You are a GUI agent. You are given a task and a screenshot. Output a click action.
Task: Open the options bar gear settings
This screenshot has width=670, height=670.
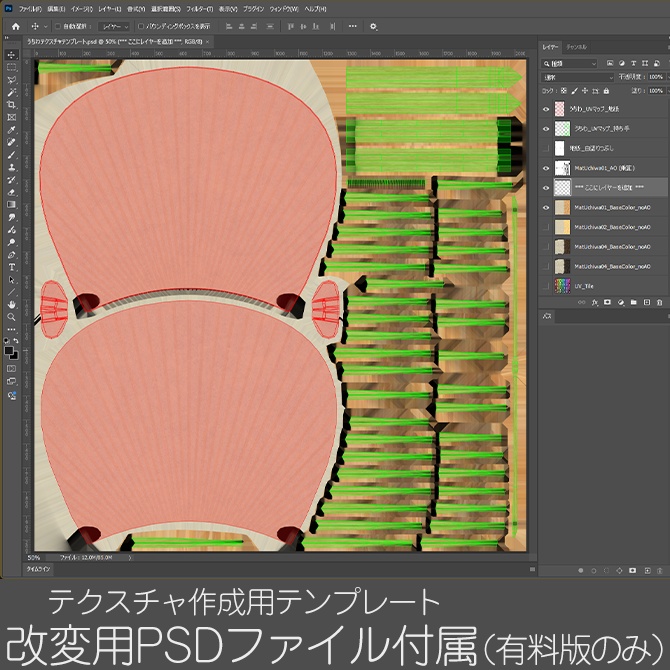[373, 26]
